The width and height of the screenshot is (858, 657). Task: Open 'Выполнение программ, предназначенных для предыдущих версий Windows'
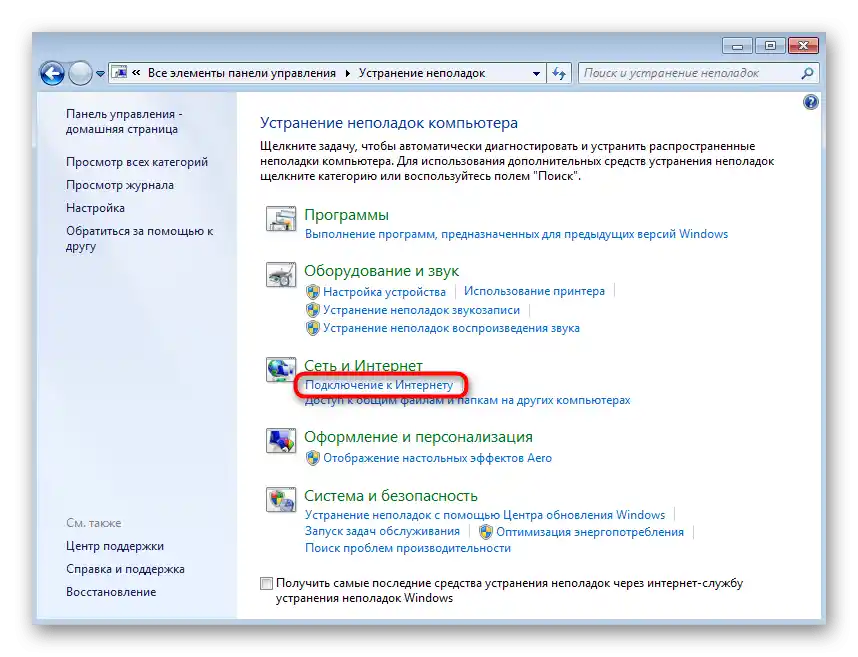pyautogui.click(x=516, y=234)
